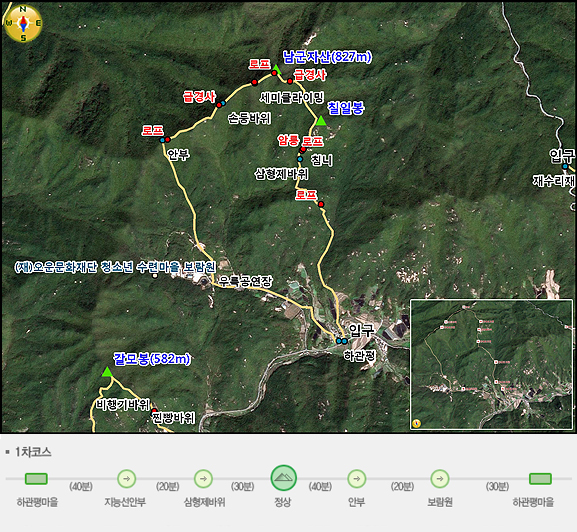This screenshot has height=532, width=577.
Task: Click the small compass in inset map
Action: pyautogui.click(x=416, y=423)
